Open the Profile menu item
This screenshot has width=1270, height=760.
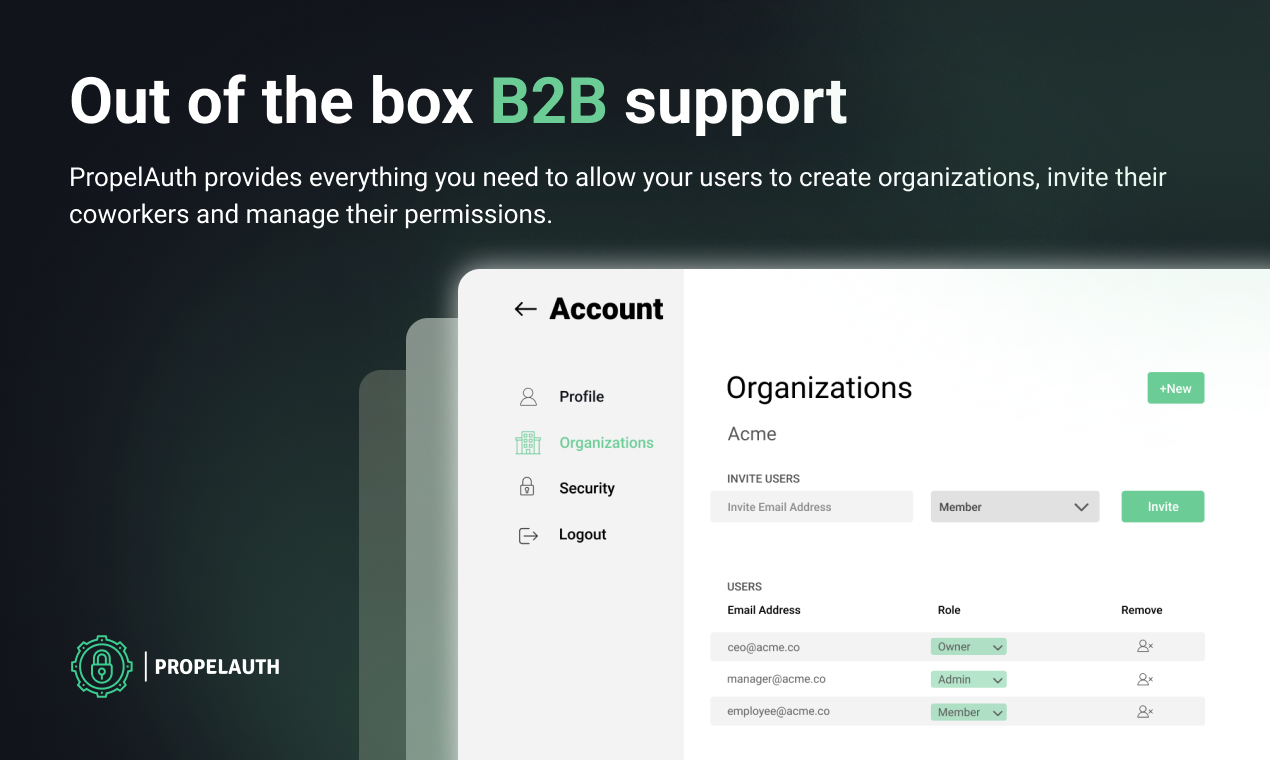click(x=581, y=397)
